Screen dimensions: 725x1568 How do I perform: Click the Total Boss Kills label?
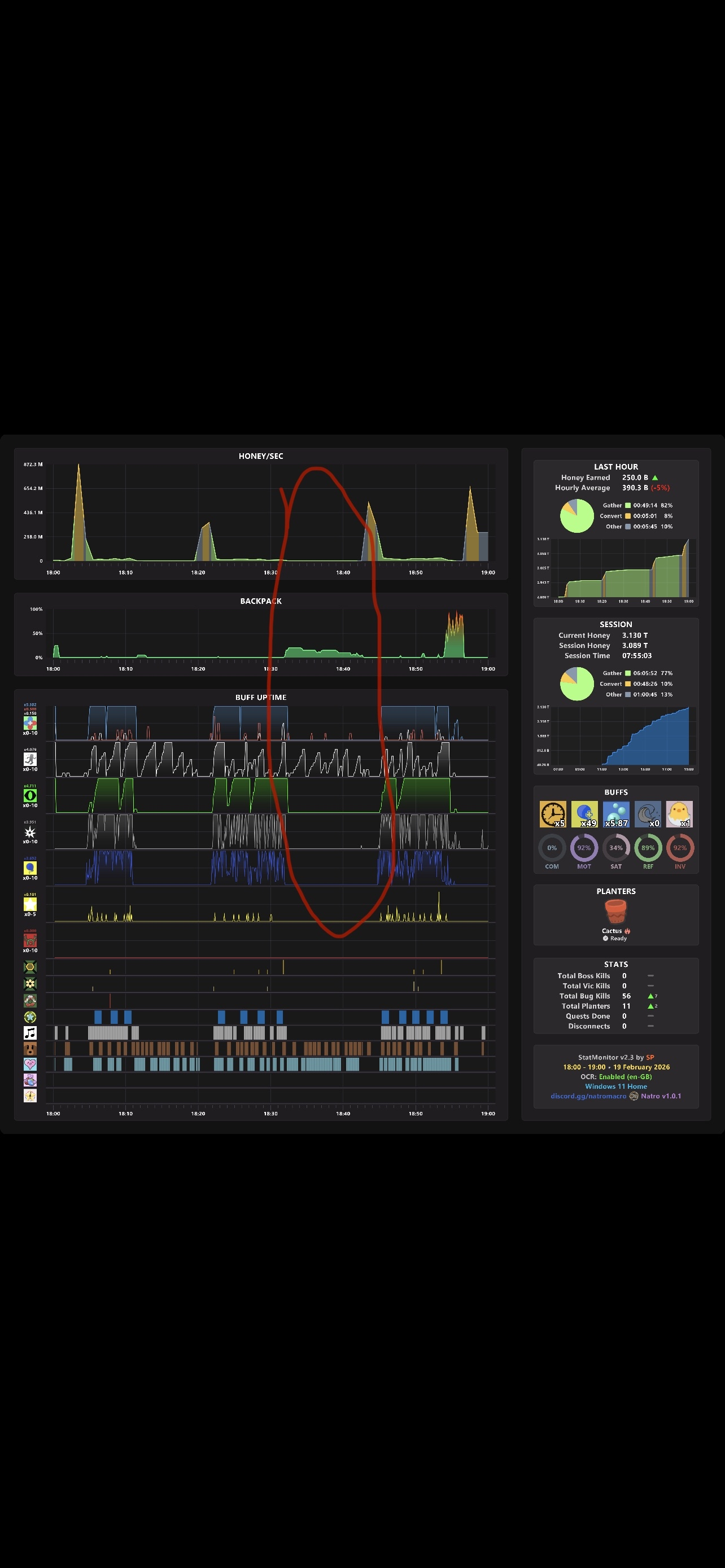pos(584,976)
